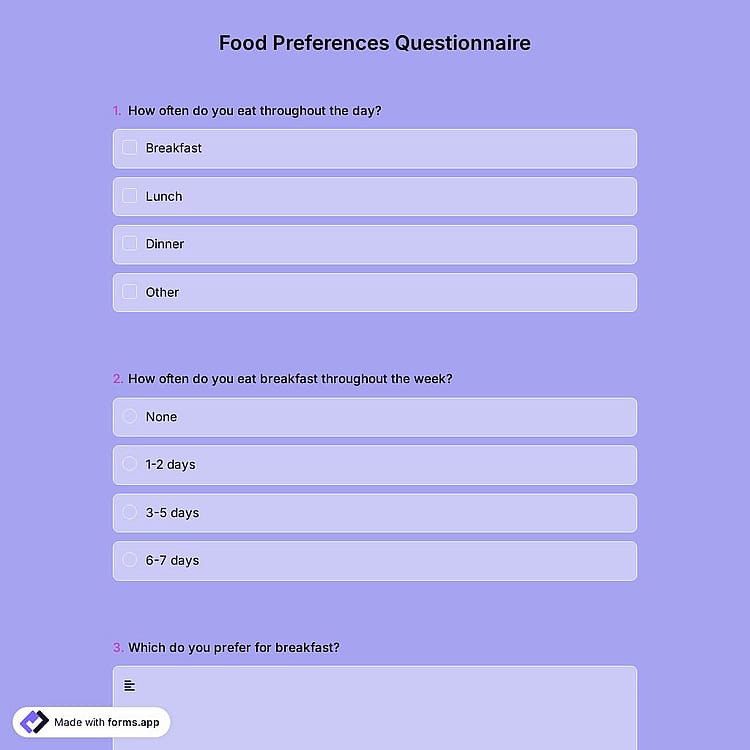Click inside the breakfast preference text field
Screen dimensions: 750x750
(375, 708)
